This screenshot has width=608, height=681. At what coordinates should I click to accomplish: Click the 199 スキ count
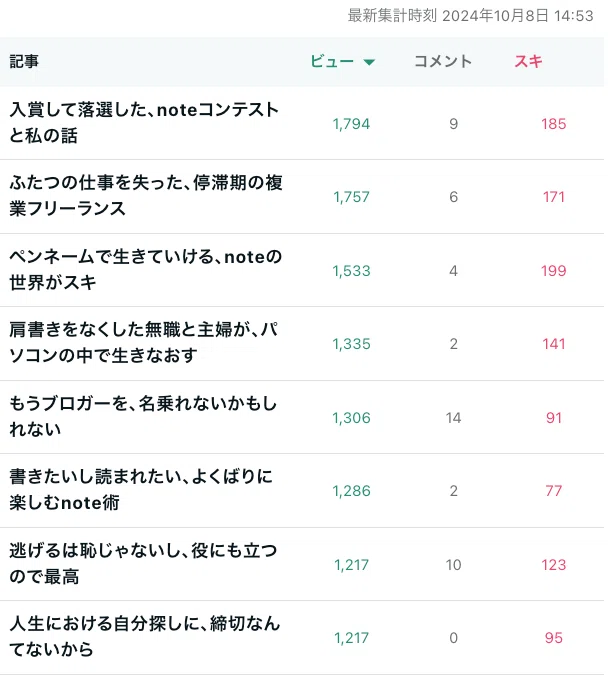click(x=554, y=271)
